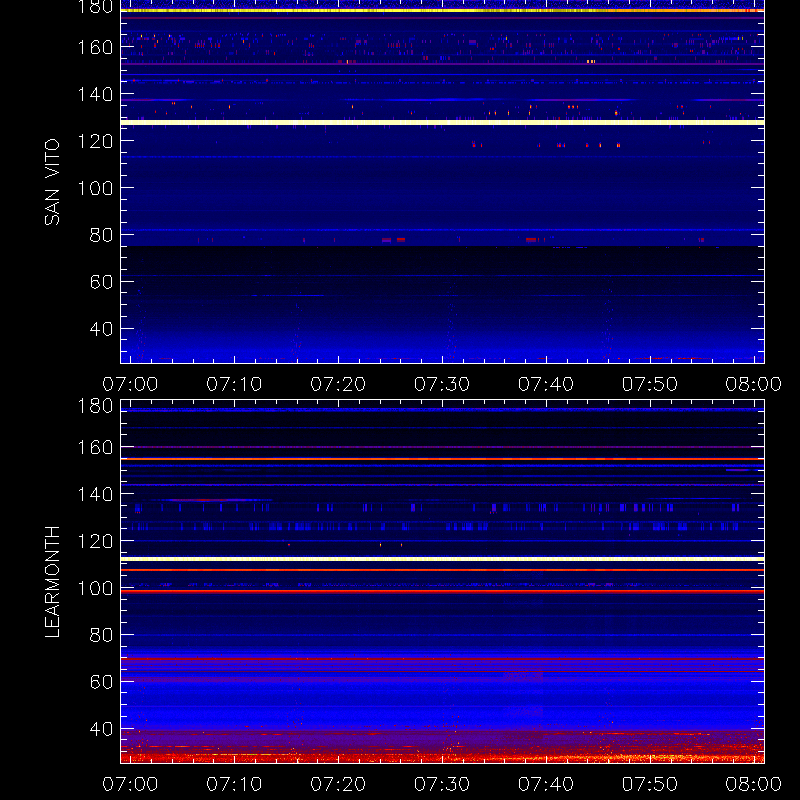This screenshot has width=800, height=800.
Task: Click the LEARMONTH vertical axis title
Action: coord(52,582)
